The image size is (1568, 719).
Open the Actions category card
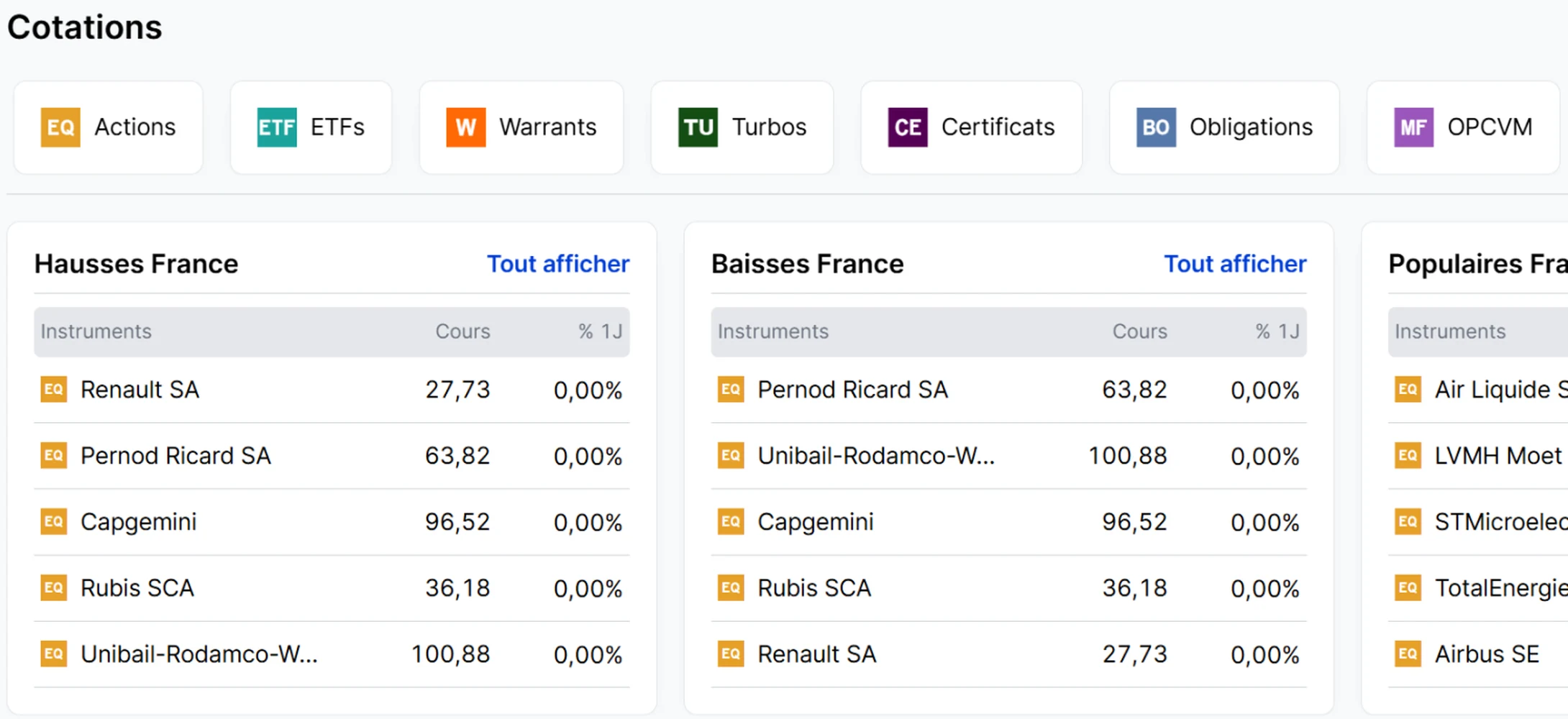(x=108, y=127)
